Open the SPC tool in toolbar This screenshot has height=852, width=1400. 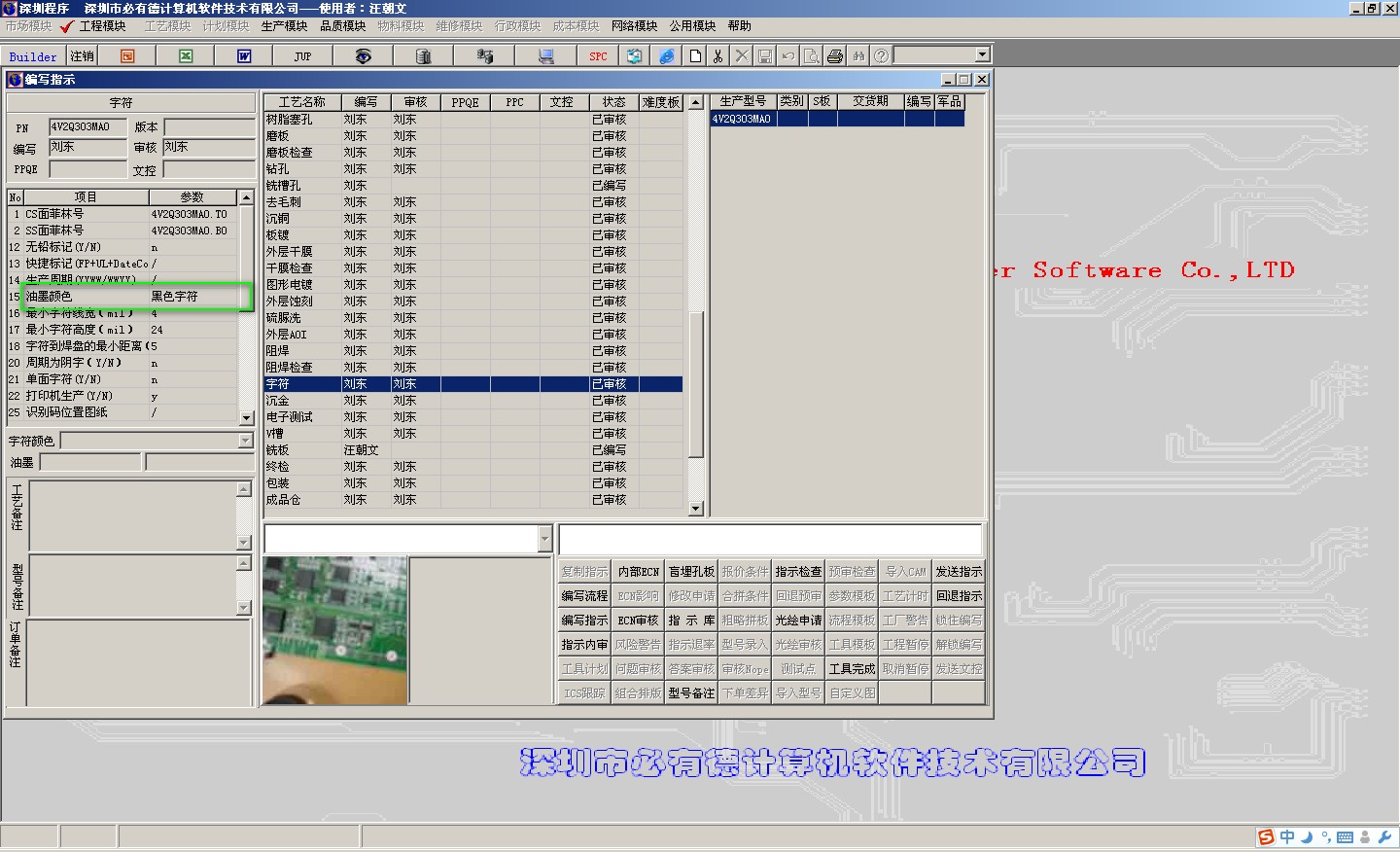pyautogui.click(x=598, y=56)
